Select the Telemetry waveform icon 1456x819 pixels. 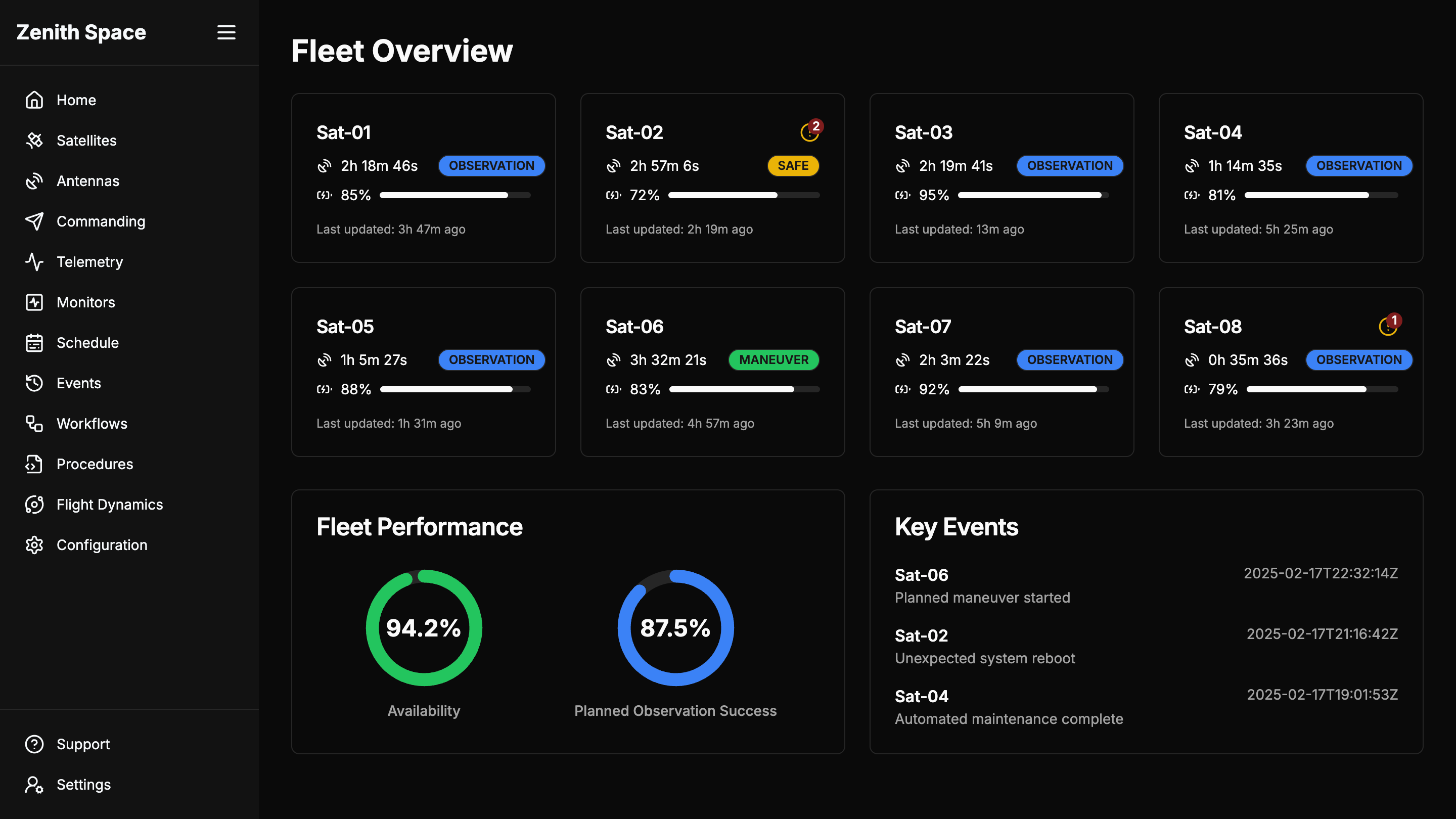(x=34, y=262)
